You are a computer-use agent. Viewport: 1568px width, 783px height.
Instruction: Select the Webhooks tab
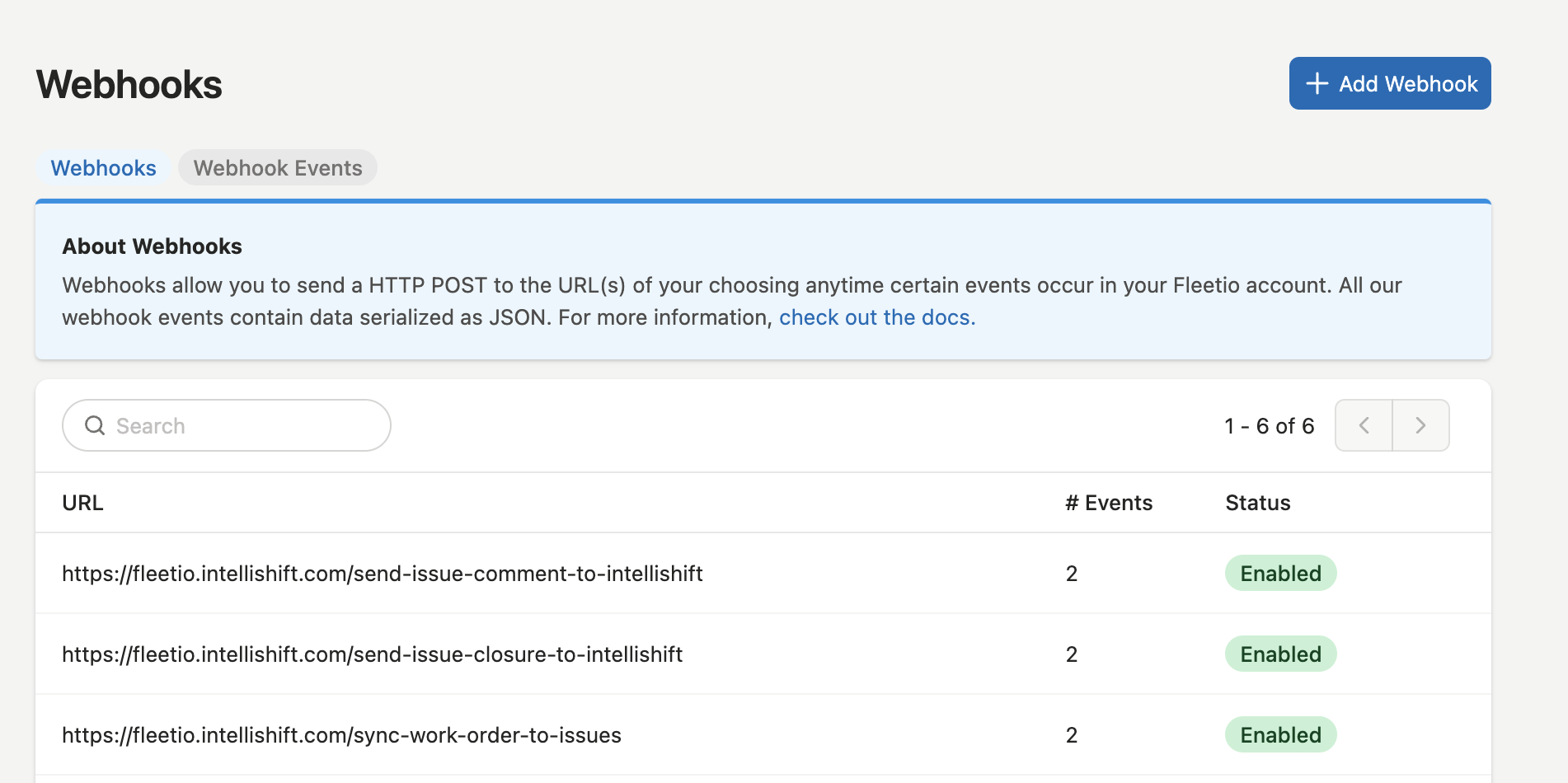(104, 168)
